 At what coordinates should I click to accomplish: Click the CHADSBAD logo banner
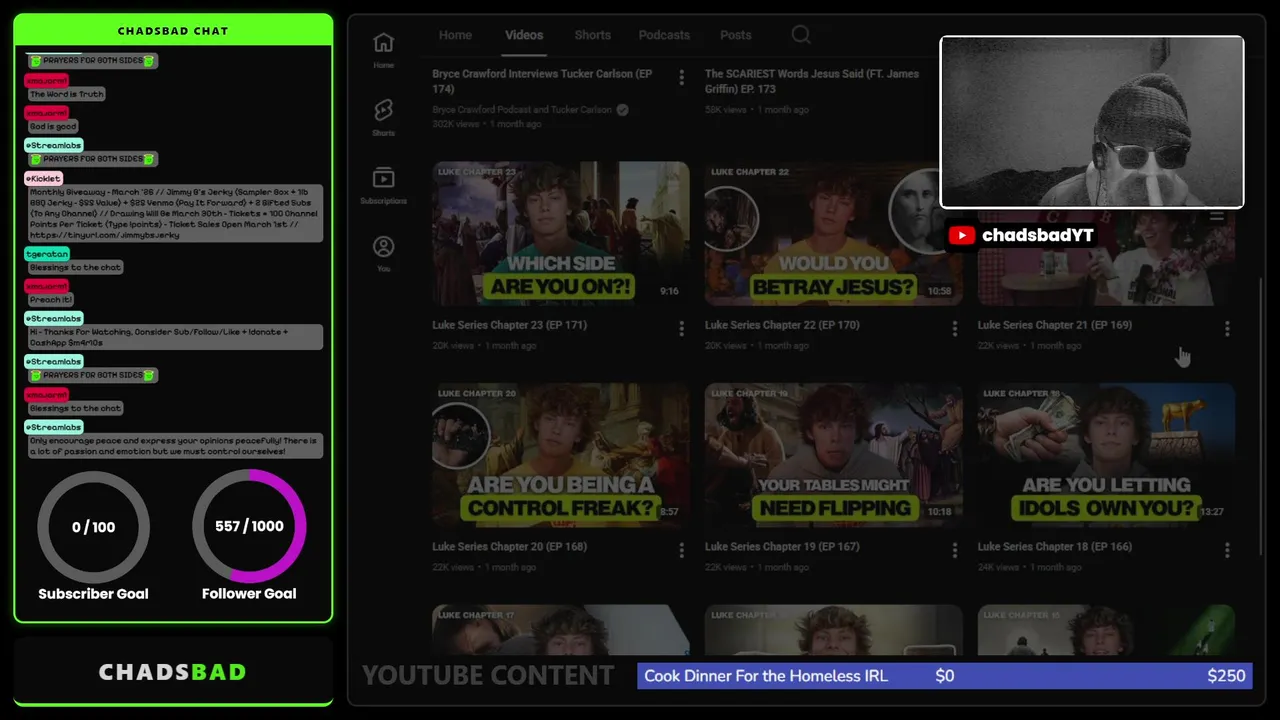point(173,672)
